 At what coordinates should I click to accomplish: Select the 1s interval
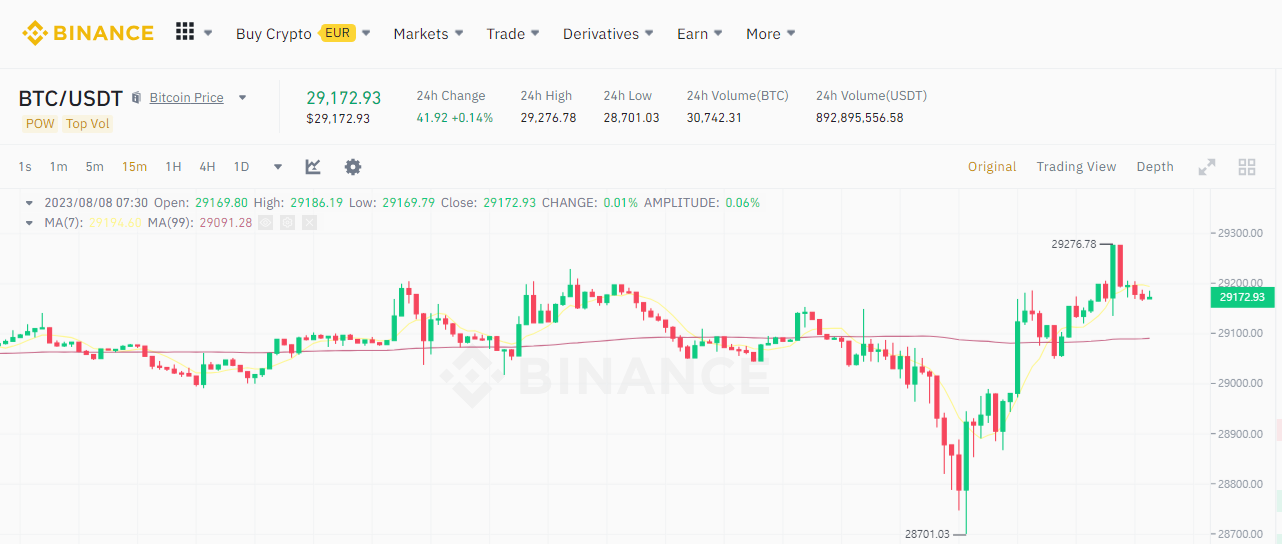click(x=25, y=167)
